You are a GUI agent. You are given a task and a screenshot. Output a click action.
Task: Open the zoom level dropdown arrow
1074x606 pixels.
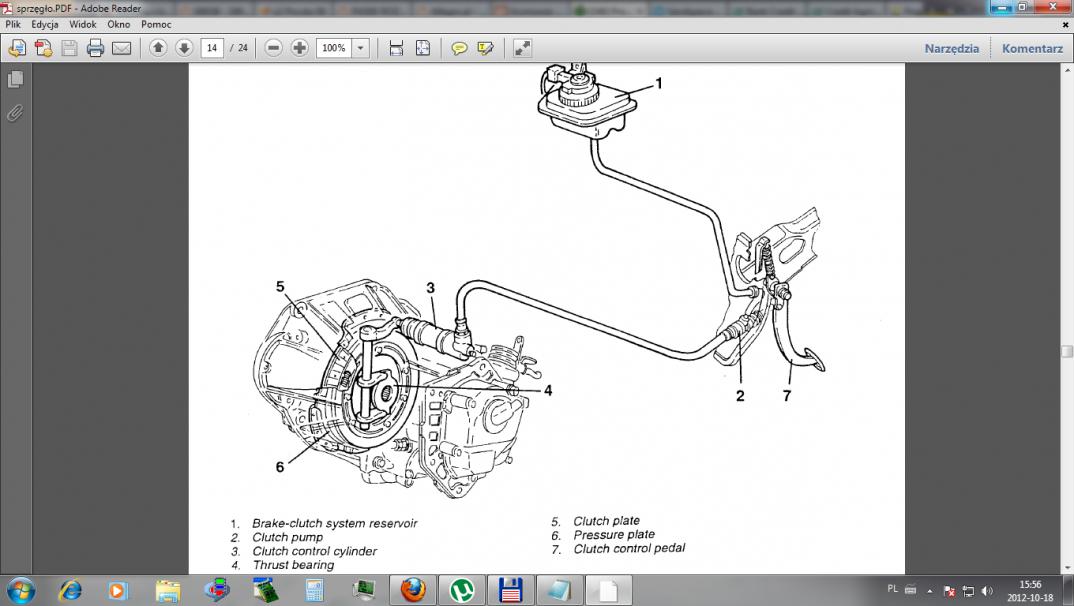[x=360, y=48]
